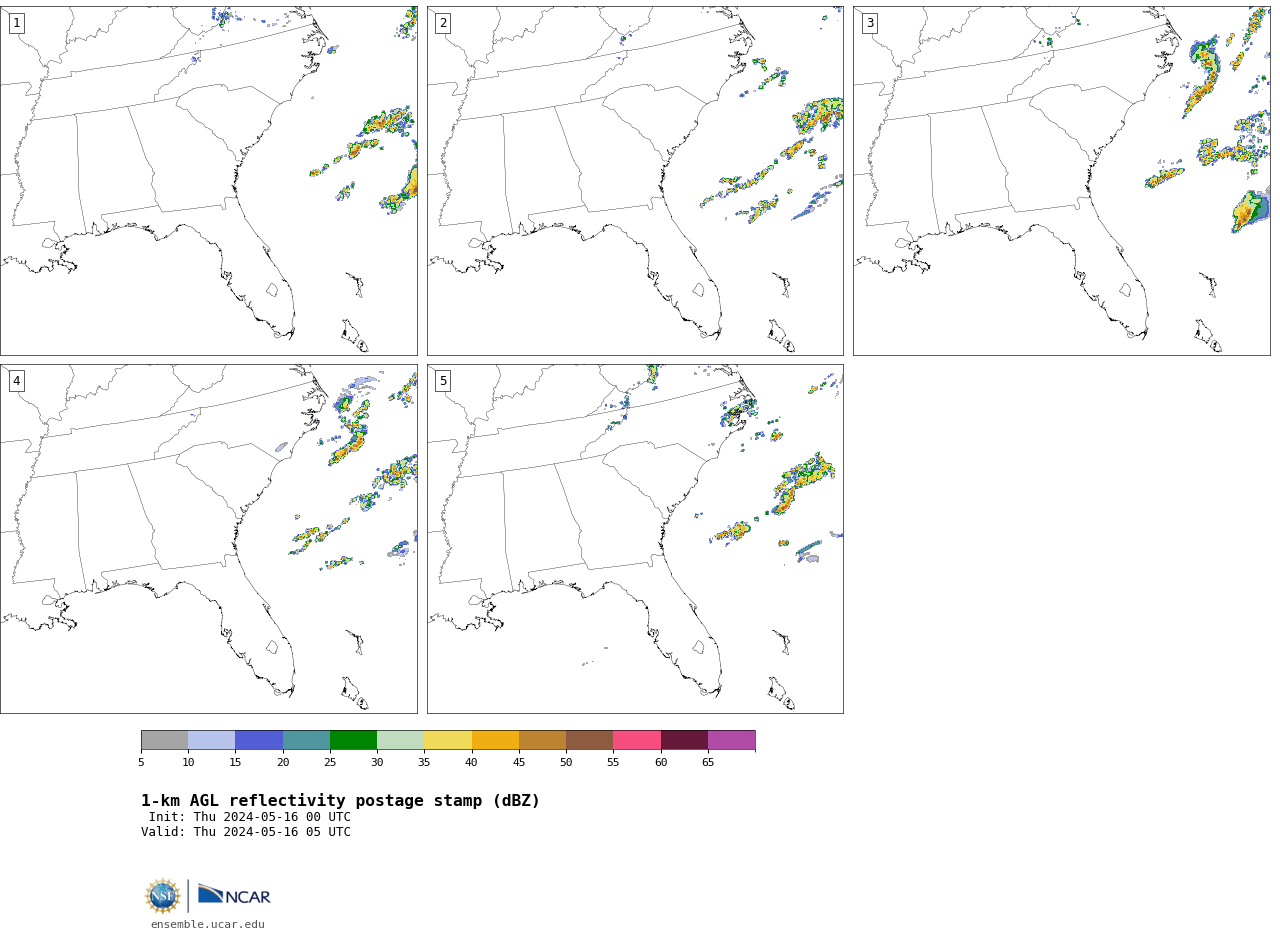Click the teal 20-25 dBZ swatch
Image resolution: width=1280 pixels, height=936 pixels.
pyautogui.click(x=306, y=740)
